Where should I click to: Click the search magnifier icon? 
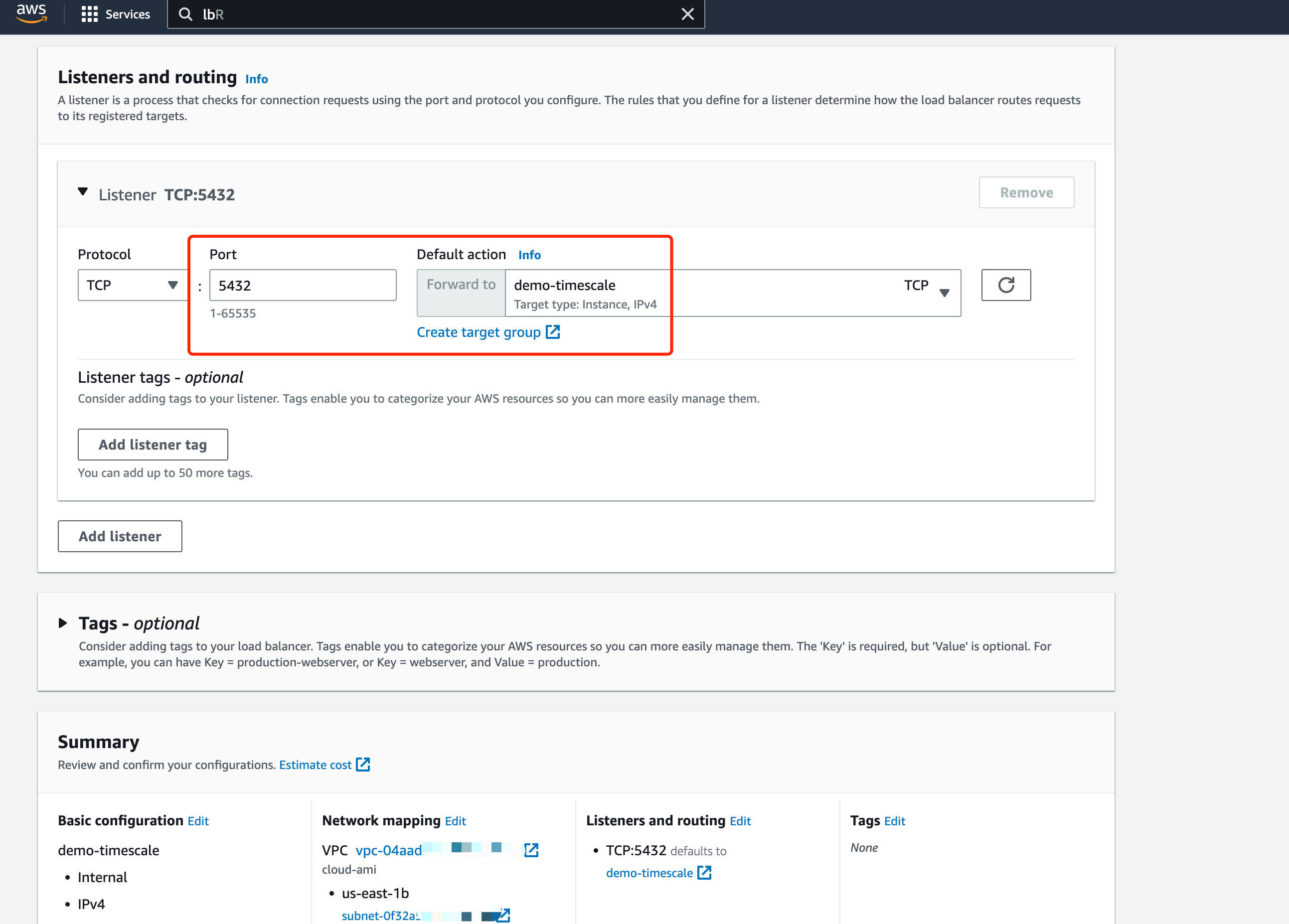(x=185, y=14)
